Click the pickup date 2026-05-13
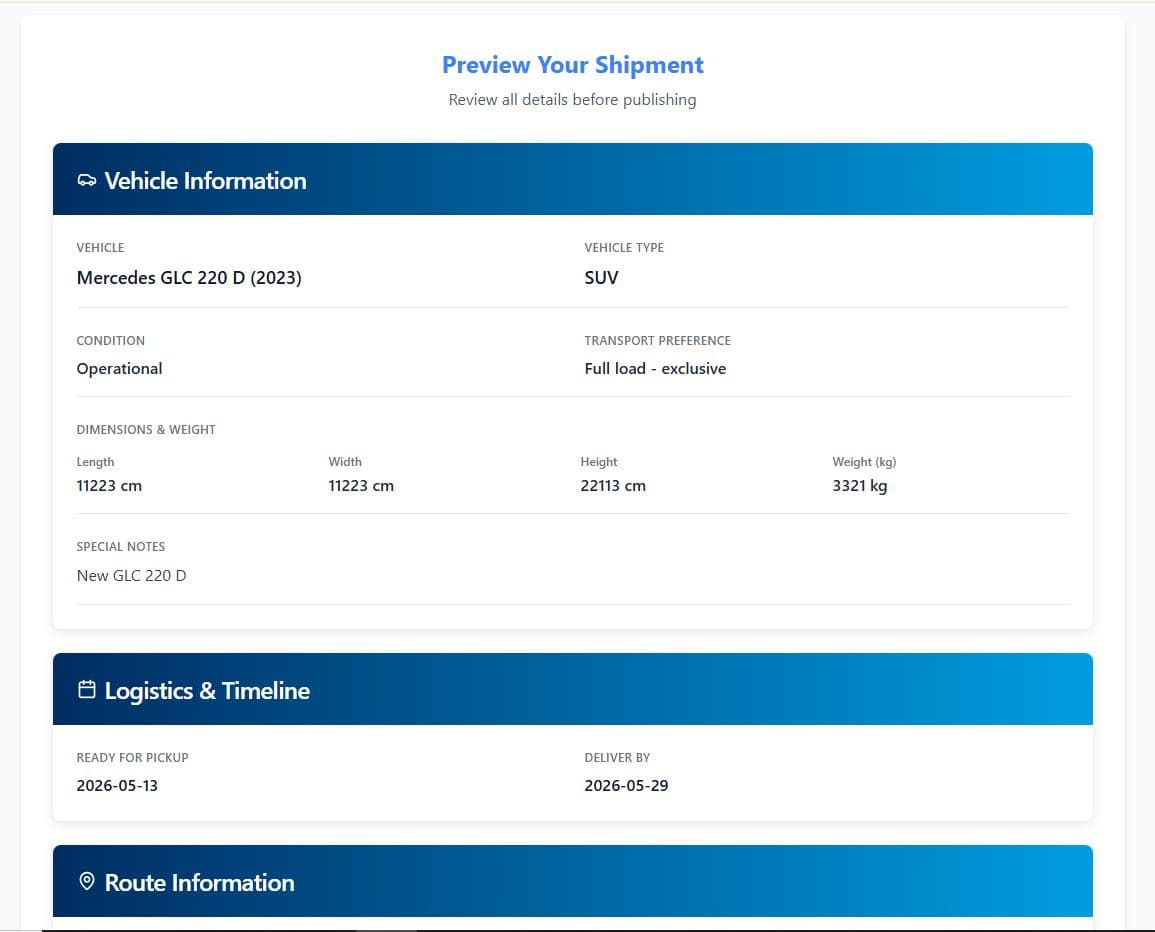 click(x=117, y=785)
